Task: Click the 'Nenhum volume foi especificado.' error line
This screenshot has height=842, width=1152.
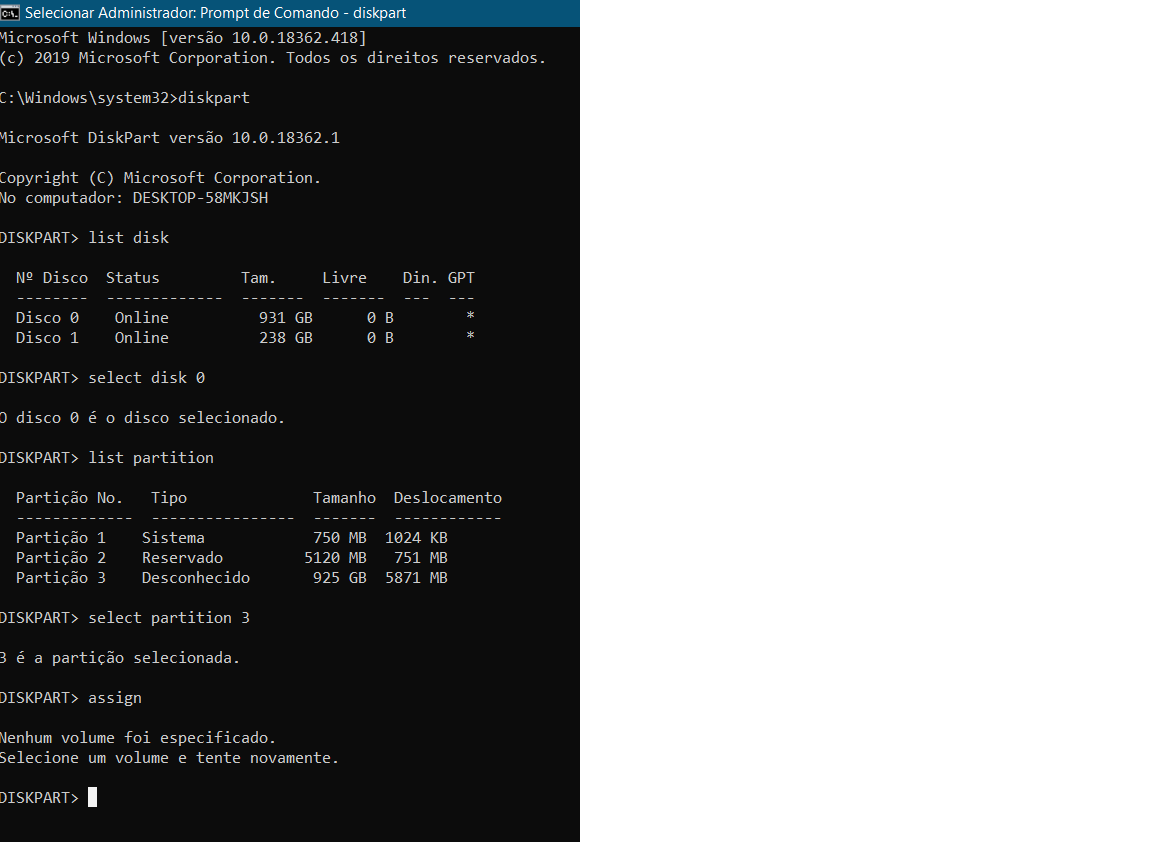Action: 138,738
